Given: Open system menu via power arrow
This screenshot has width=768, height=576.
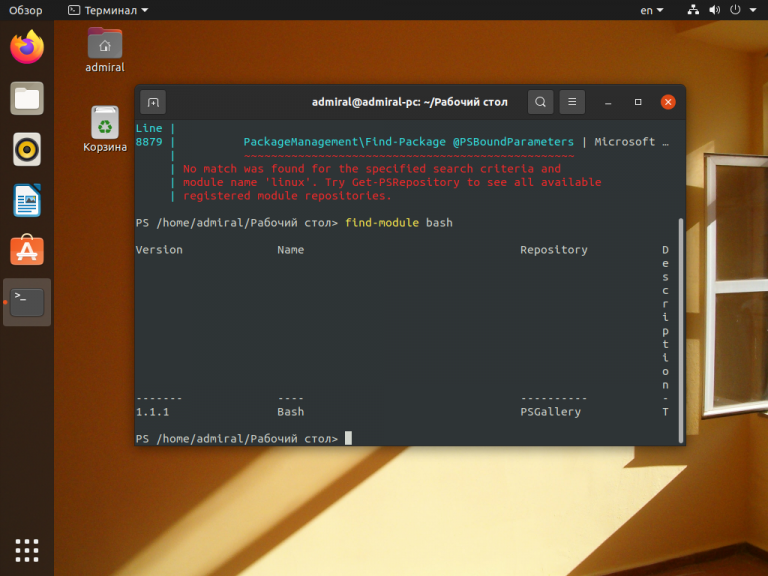Looking at the screenshot, I should (x=752, y=10).
